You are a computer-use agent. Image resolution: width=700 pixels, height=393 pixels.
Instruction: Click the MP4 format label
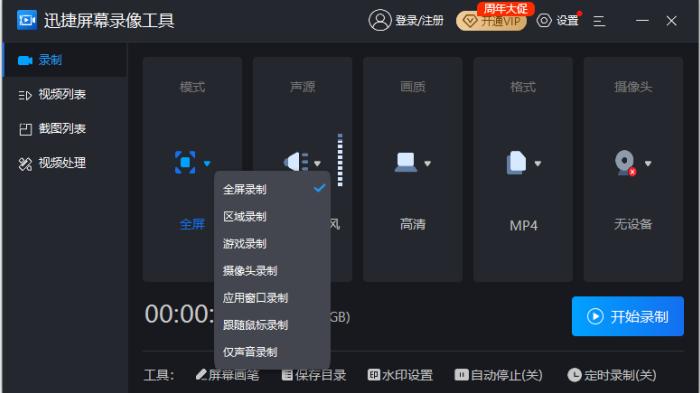(523, 226)
